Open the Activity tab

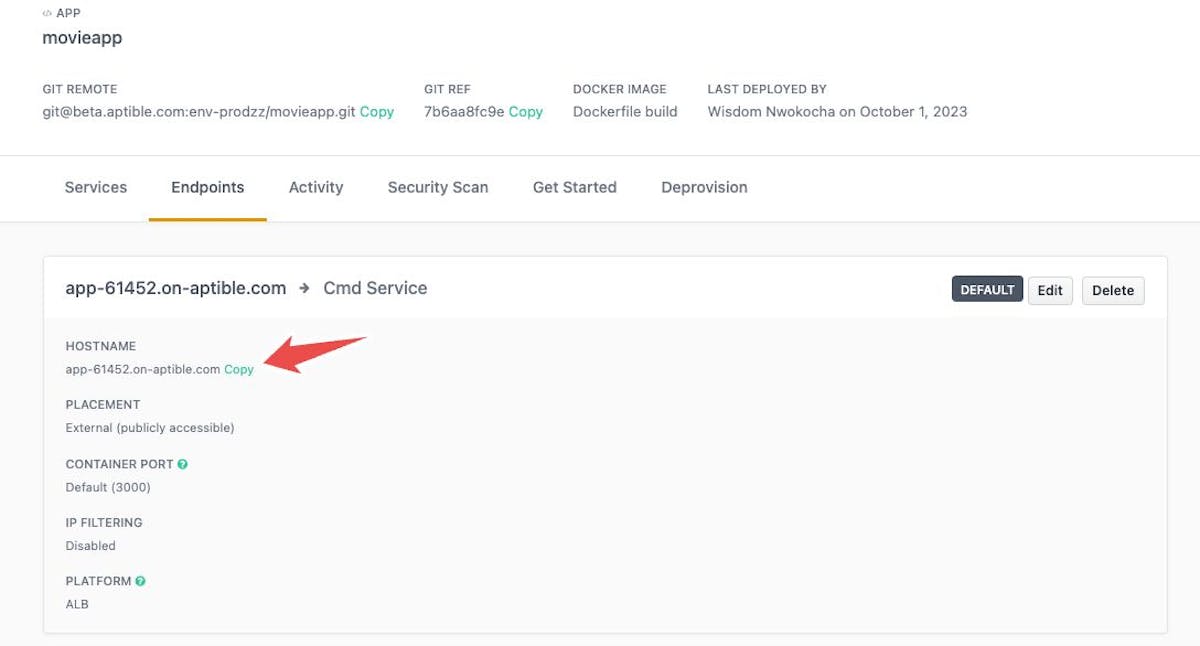[316, 187]
